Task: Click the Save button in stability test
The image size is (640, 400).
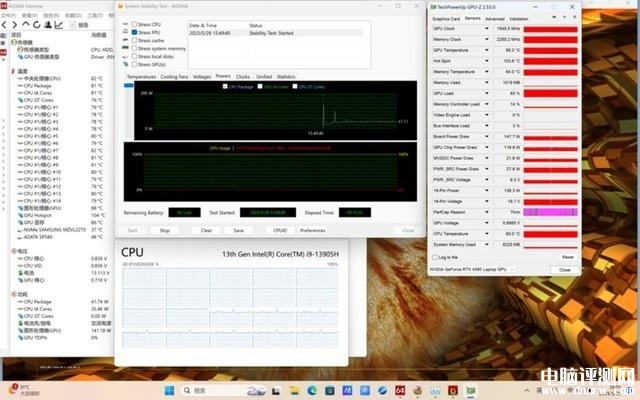Action: [238, 231]
